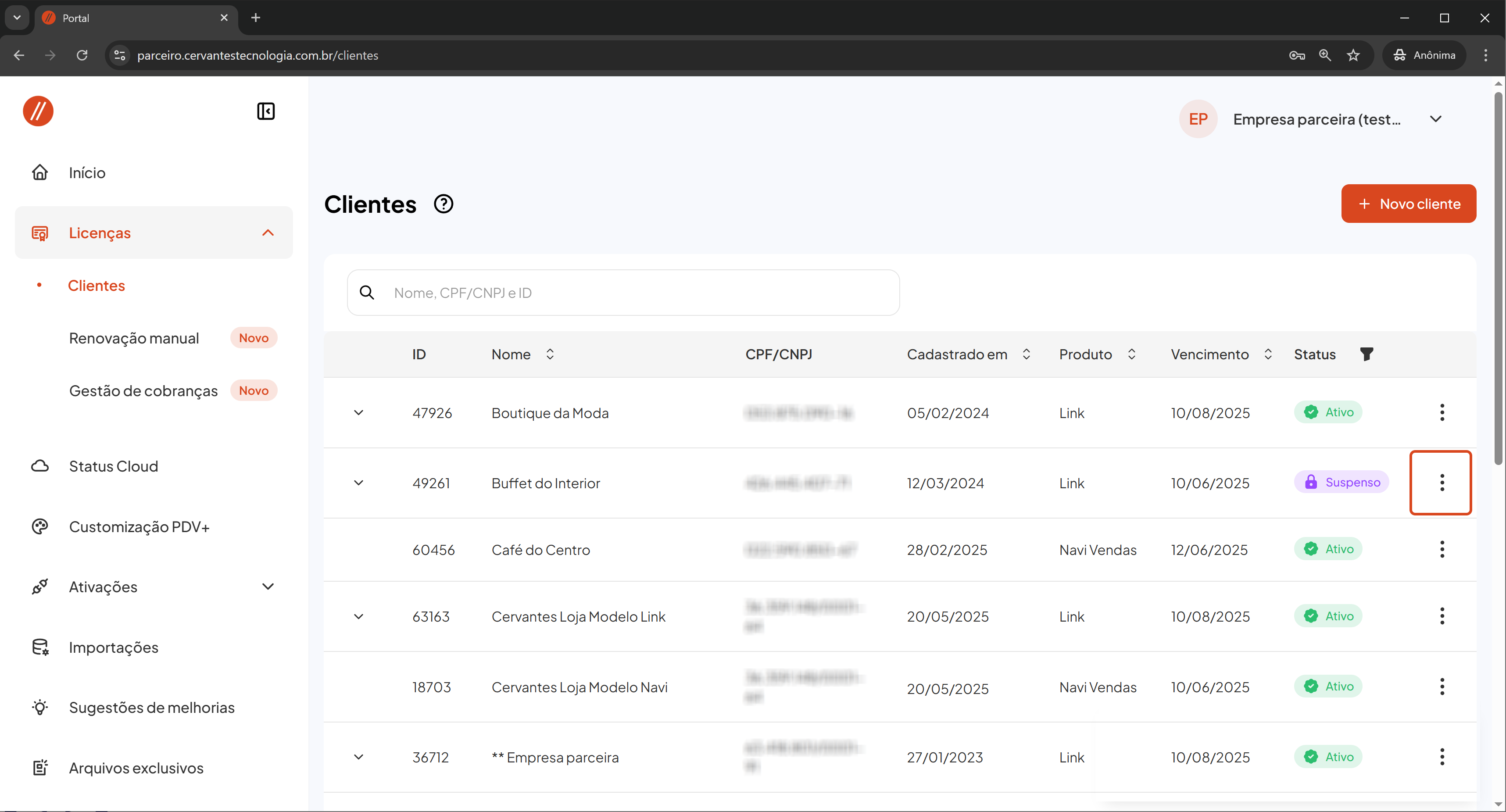Expand the Boutique da Moda row
1506x812 pixels.
[x=358, y=413]
